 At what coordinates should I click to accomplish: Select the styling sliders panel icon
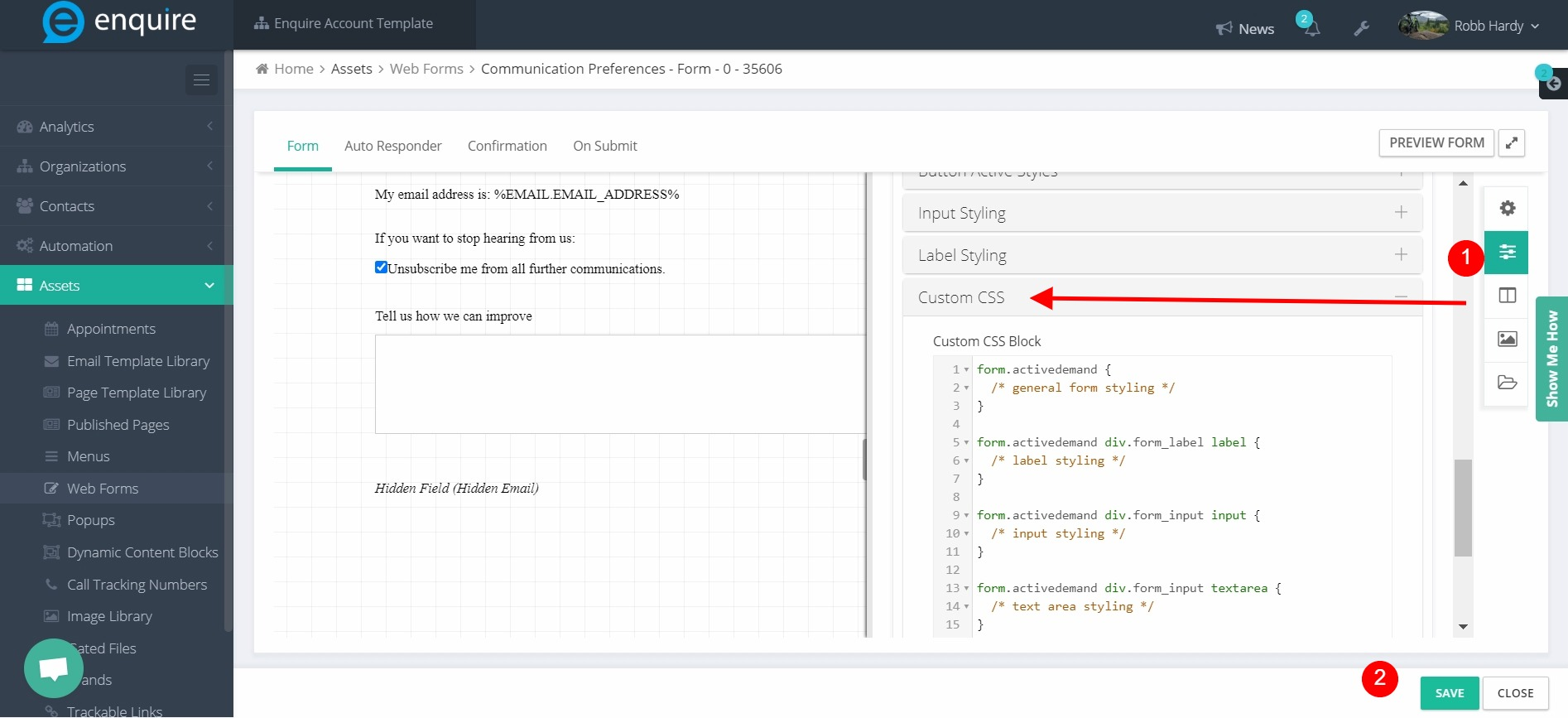pyautogui.click(x=1507, y=252)
